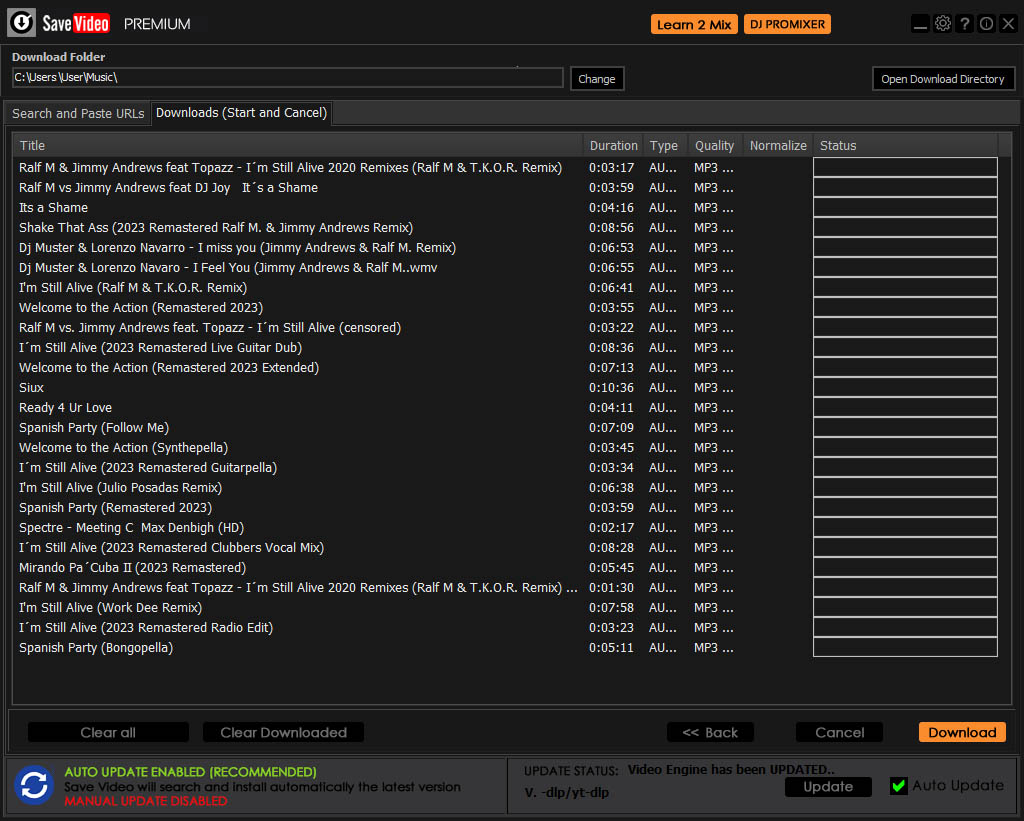The width and height of the screenshot is (1024, 821).
Task: Click Open Download Directory button
Action: point(942,79)
